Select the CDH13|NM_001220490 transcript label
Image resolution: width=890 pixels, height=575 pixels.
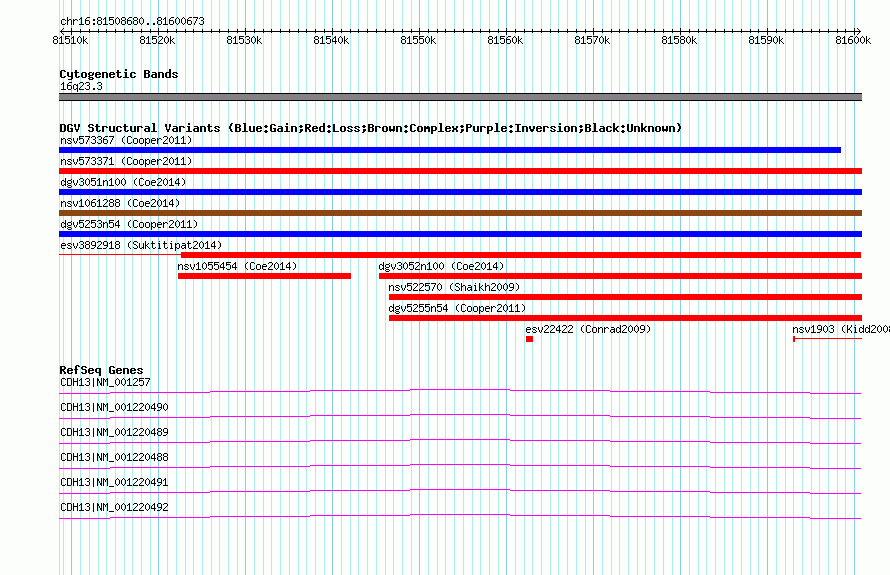tap(114, 408)
